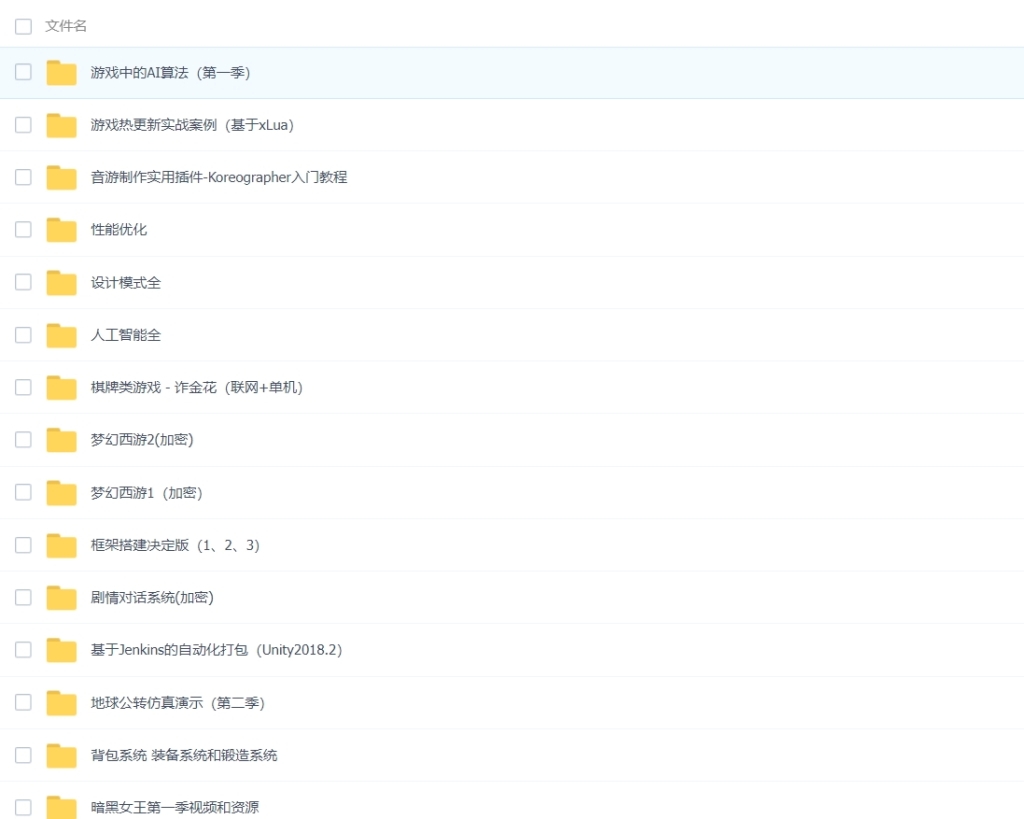Open the 设计模式全 folder
The image size is (1024, 819).
point(125,282)
